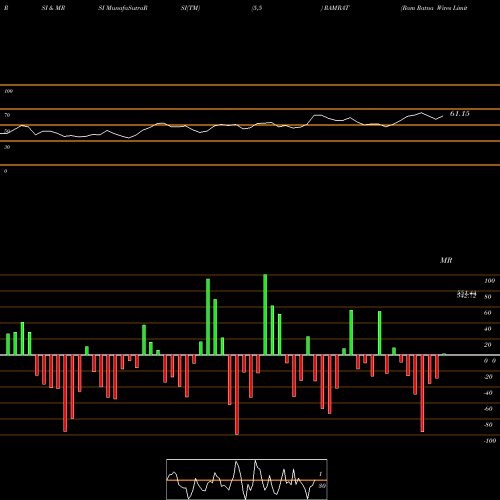500x500 pixels.
Task: Click the 'SI MunafaSutraR' header text
Action: point(123,8)
